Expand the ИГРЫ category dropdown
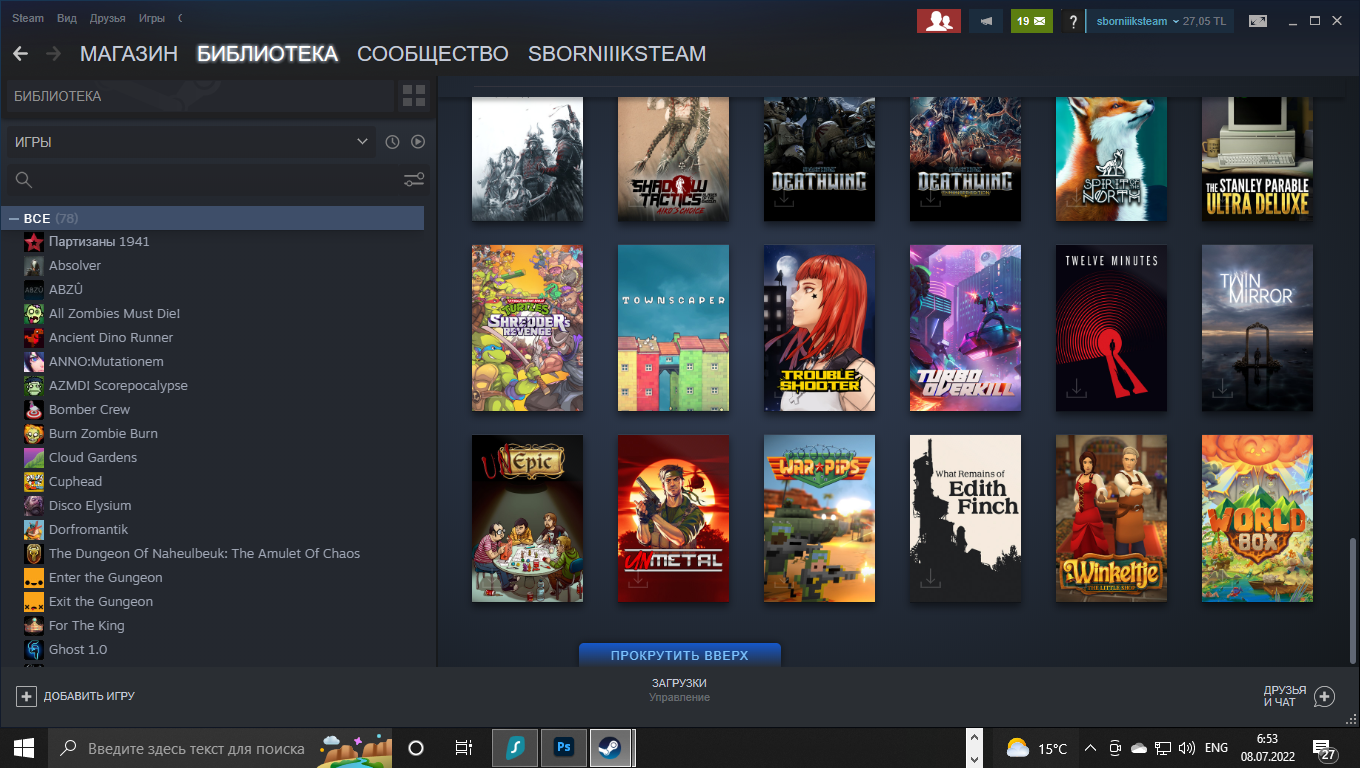The height and width of the screenshot is (768, 1360). coord(190,142)
